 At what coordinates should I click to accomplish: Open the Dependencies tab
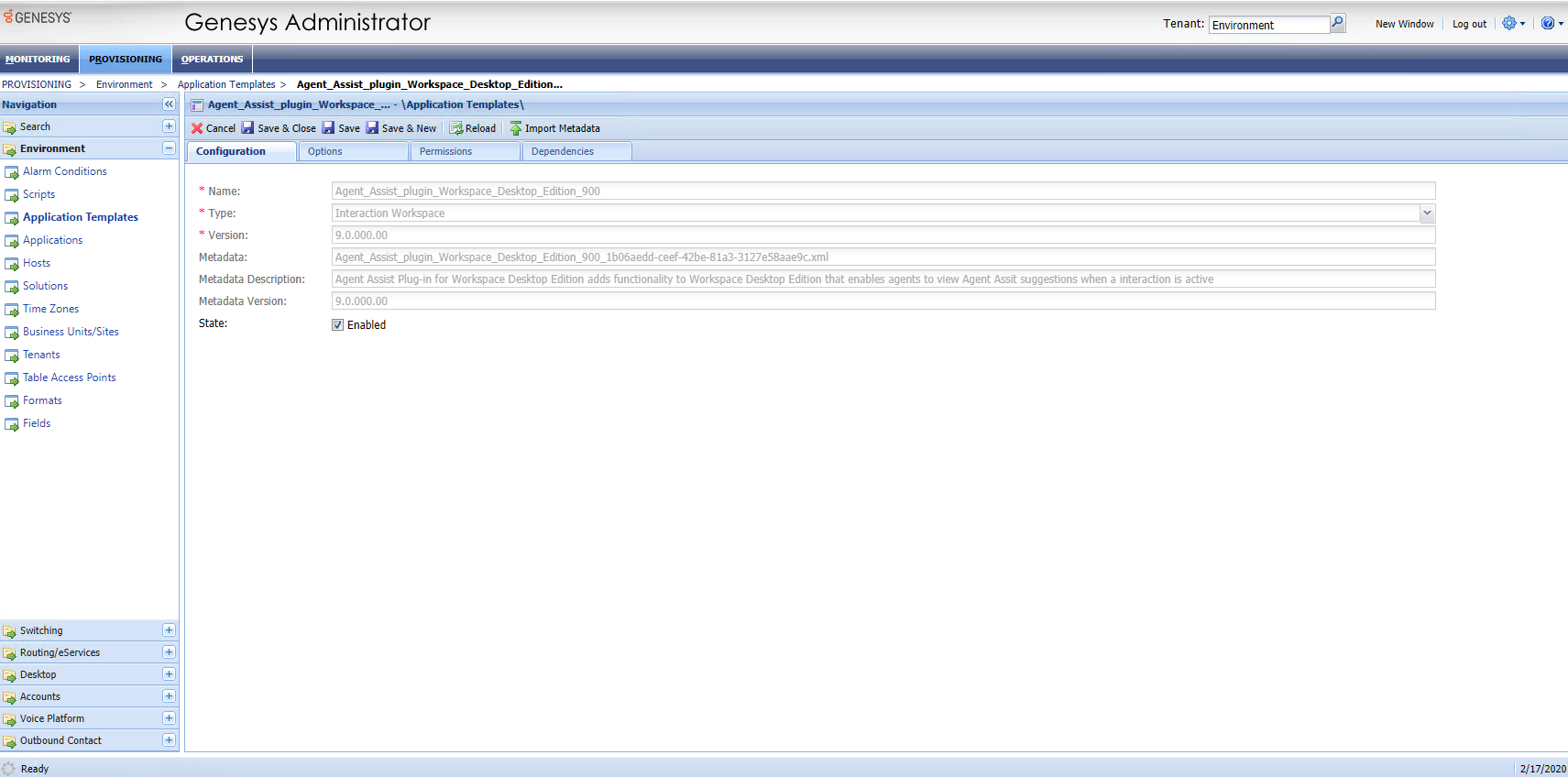click(x=577, y=151)
